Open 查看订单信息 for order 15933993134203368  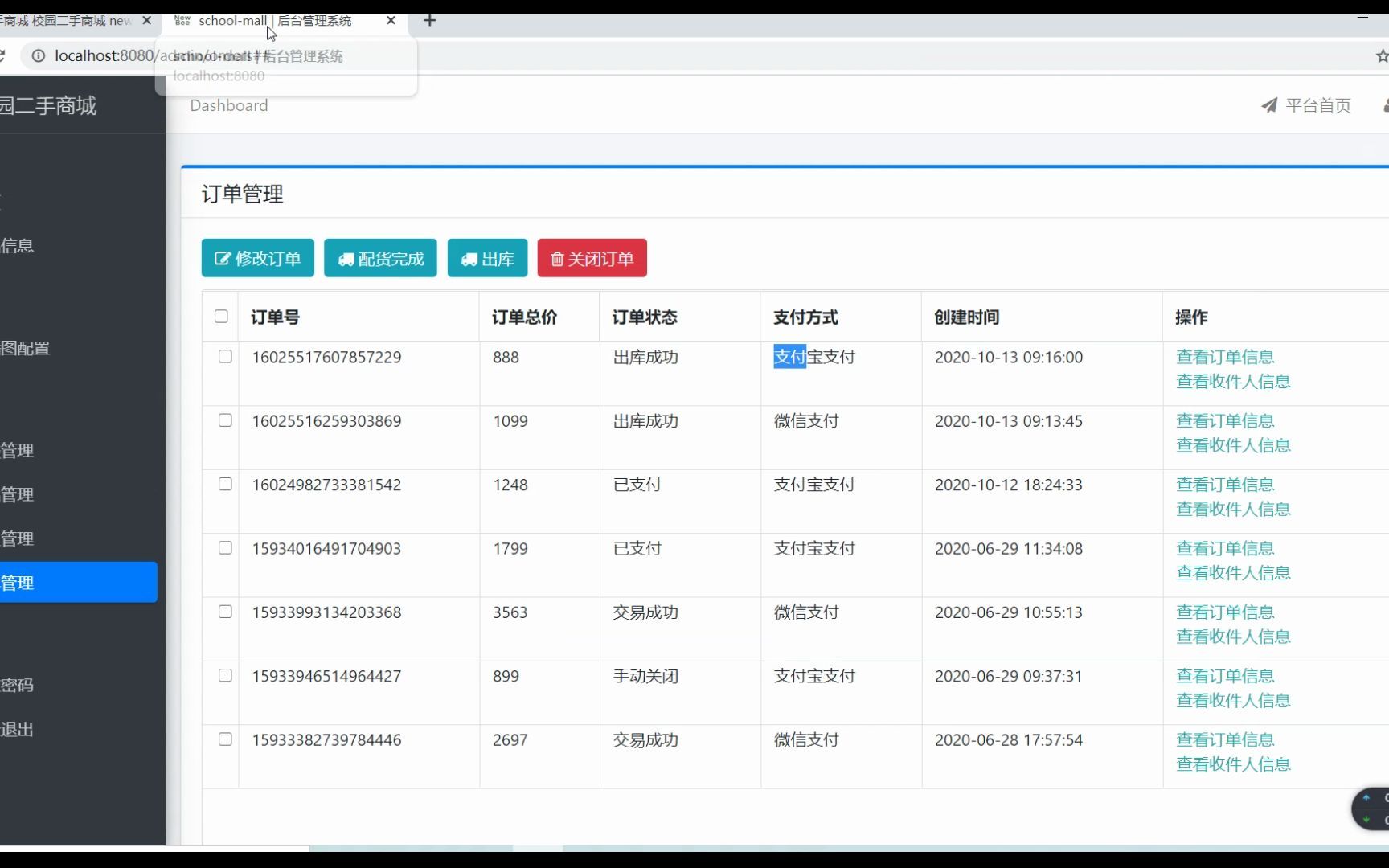click(x=1225, y=612)
